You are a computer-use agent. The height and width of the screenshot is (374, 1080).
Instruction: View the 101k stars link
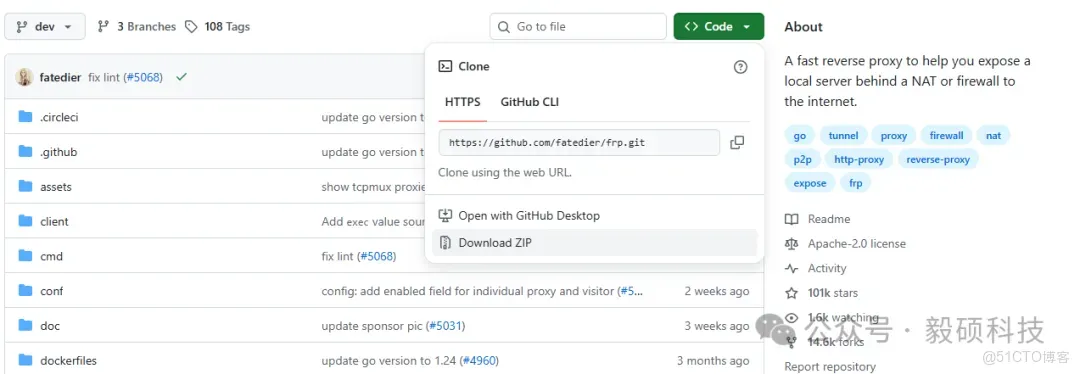[x=833, y=293]
